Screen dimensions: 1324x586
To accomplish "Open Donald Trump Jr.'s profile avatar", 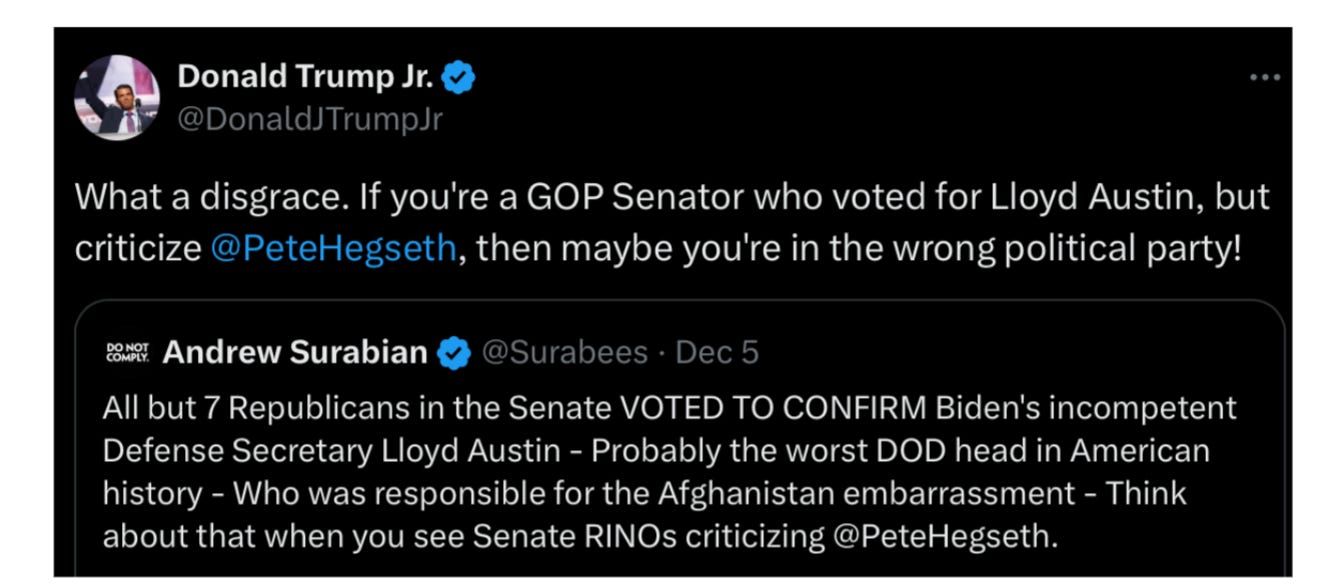I will click(117, 97).
